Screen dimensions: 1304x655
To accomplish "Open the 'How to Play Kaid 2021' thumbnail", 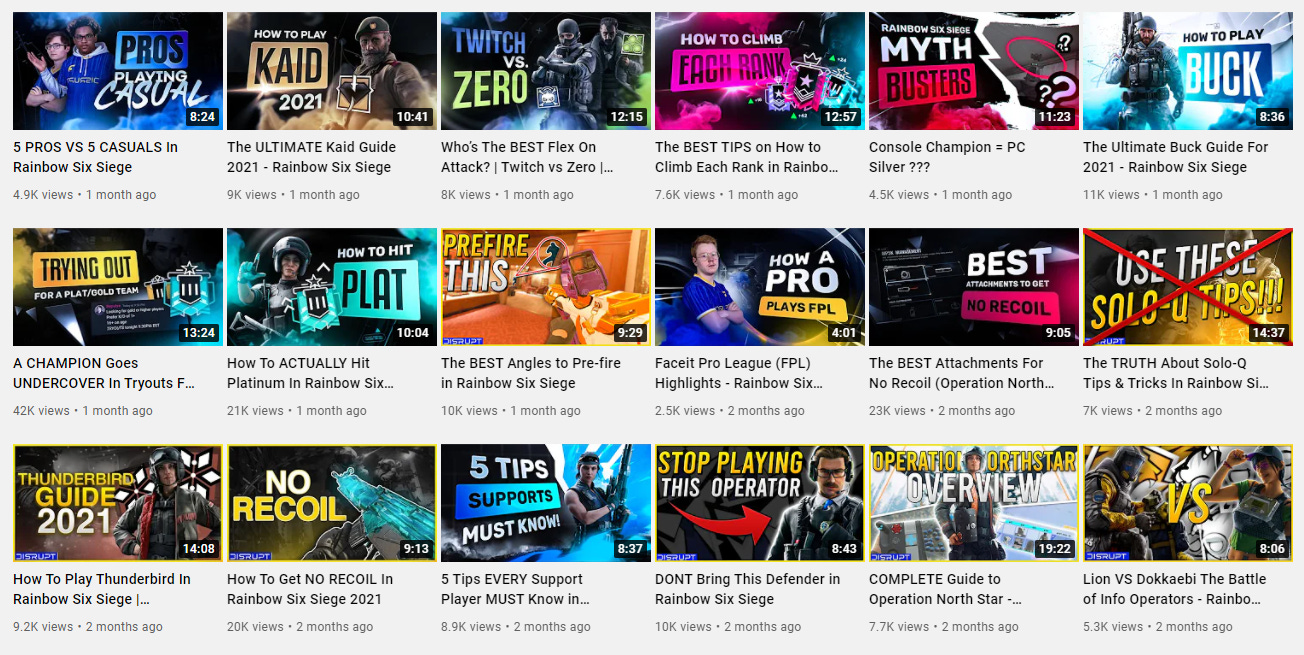I will [x=332, y=71].
